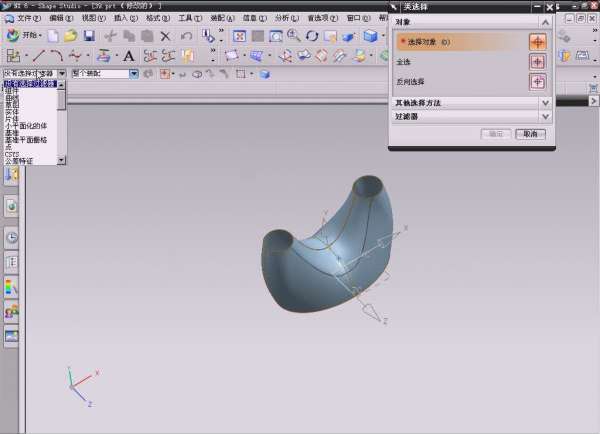Expand the 其他选择方法 section
The image size is (600, 434).
(x=545, y=102)
